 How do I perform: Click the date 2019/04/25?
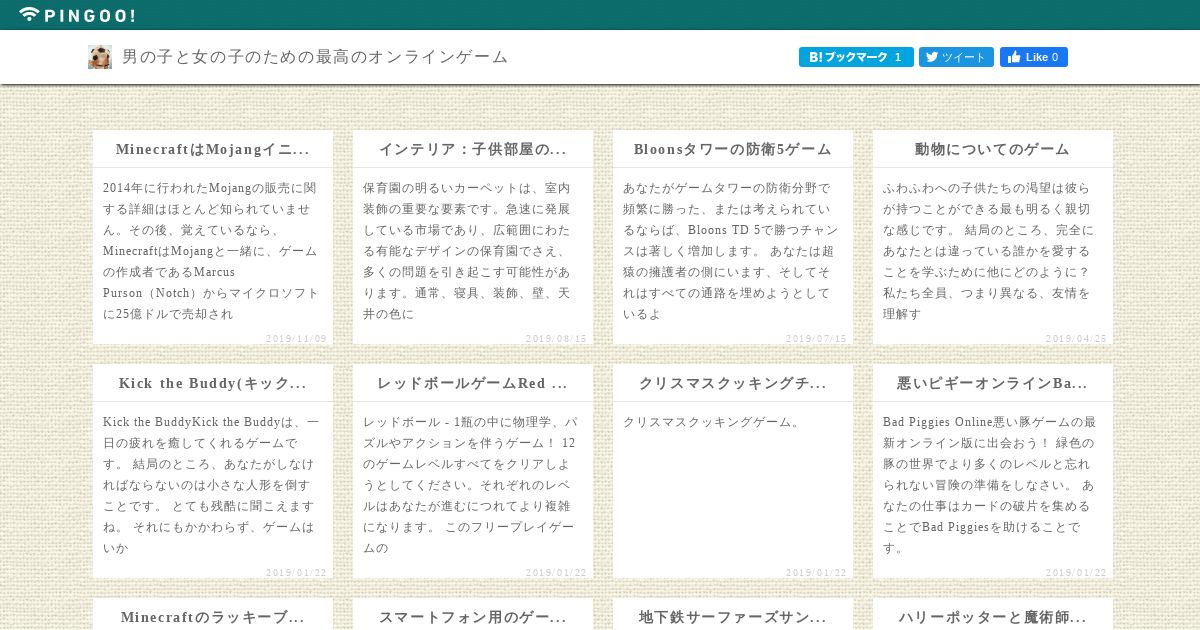coord(1076,339)
